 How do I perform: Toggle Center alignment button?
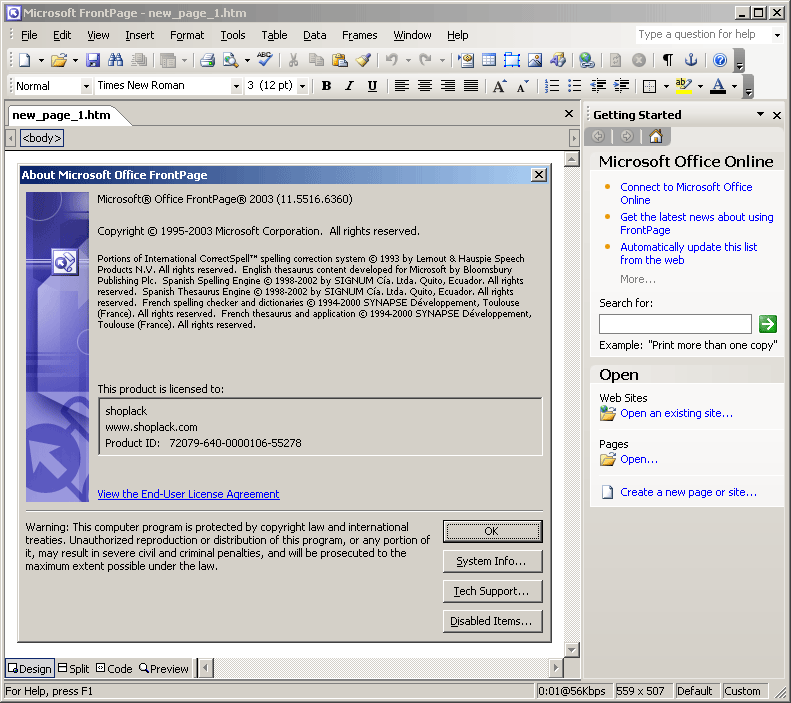[x=425, y=86]
